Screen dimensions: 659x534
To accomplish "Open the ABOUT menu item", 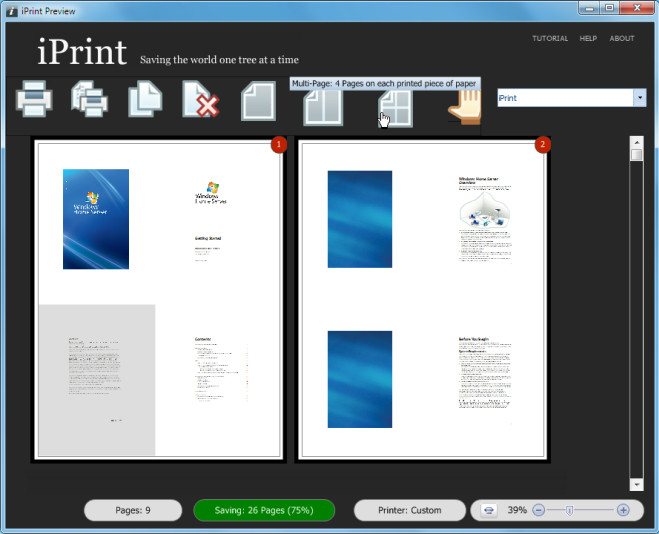I will [x=622, y=38].
